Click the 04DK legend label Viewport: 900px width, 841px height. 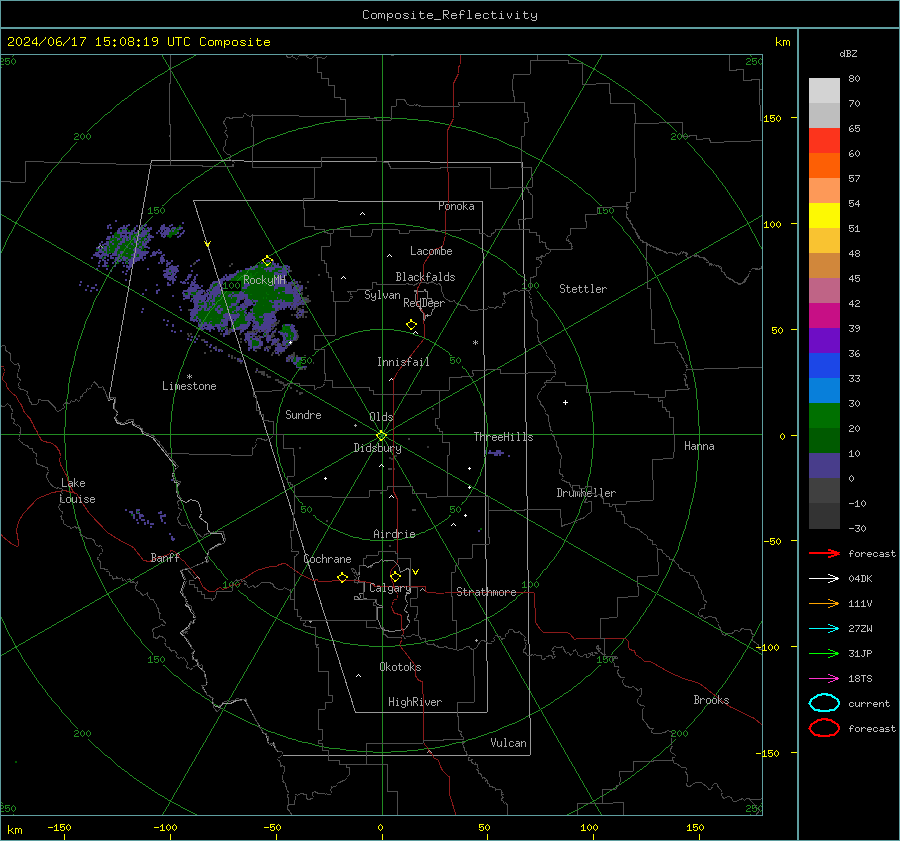pyautogui.click(x=860, y=579)
